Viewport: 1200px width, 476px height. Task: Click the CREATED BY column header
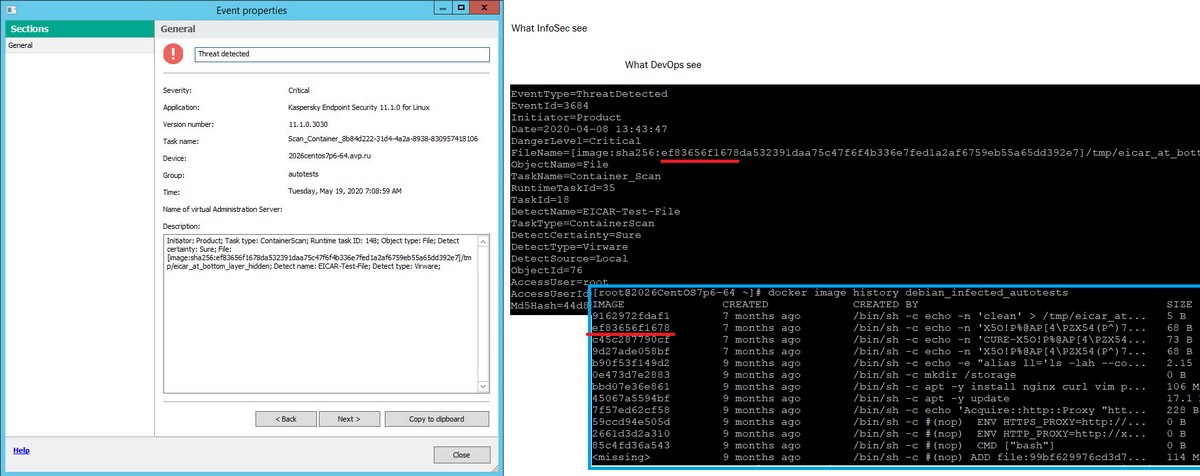click(885, 304)
